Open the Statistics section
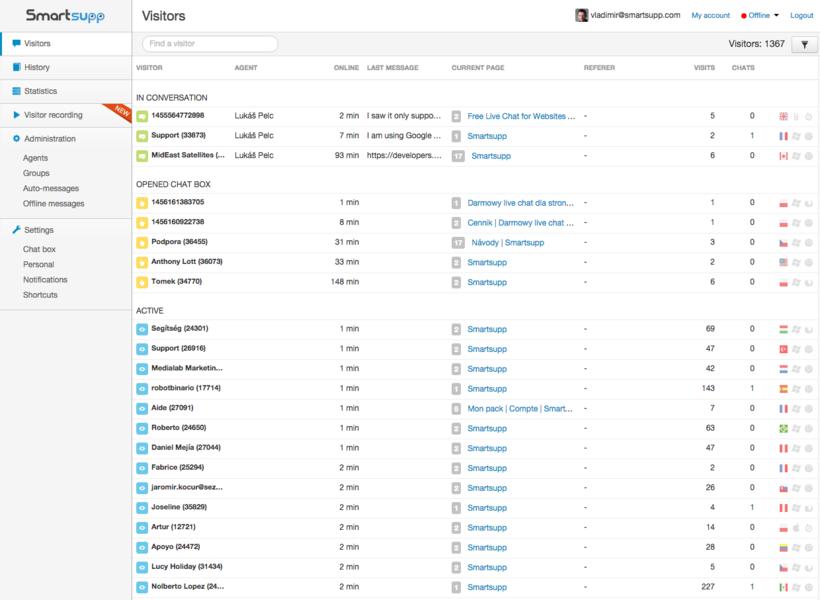Image resolution: width=820 pixels, height=600 pixels. (66, 91)
